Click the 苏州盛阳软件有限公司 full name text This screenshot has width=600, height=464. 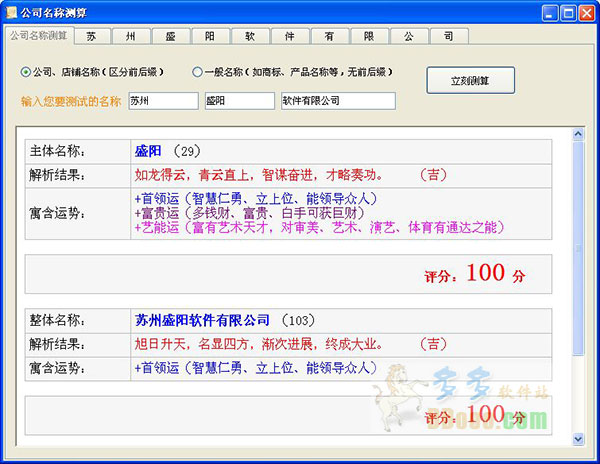[202, 321]
